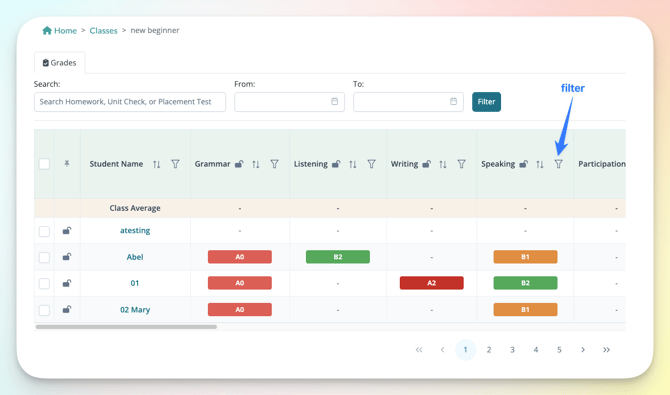
Task: Click the Filter button
Action: [486, 102]
